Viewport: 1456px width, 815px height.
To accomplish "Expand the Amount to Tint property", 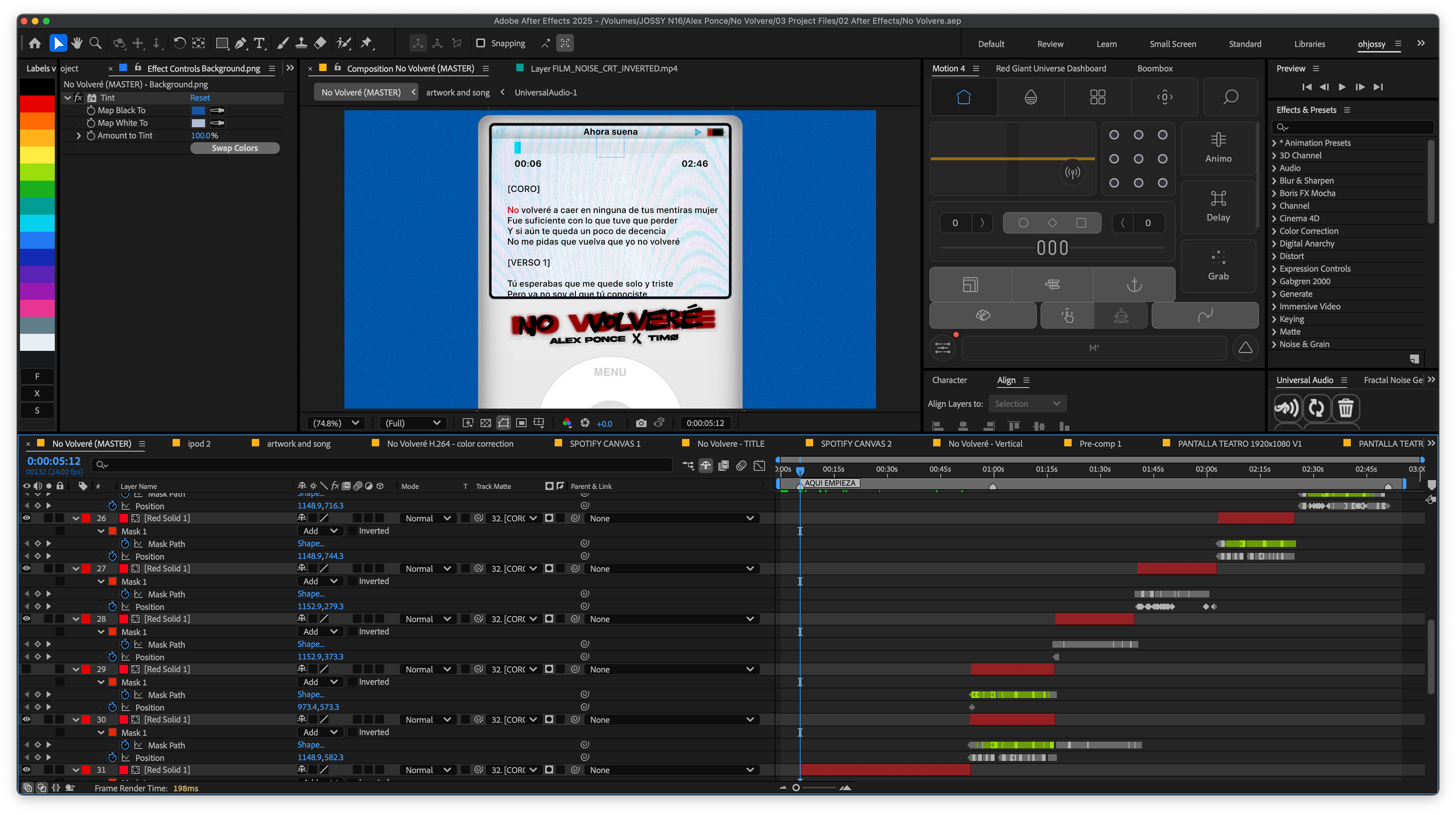I will (x=78, y=136).
